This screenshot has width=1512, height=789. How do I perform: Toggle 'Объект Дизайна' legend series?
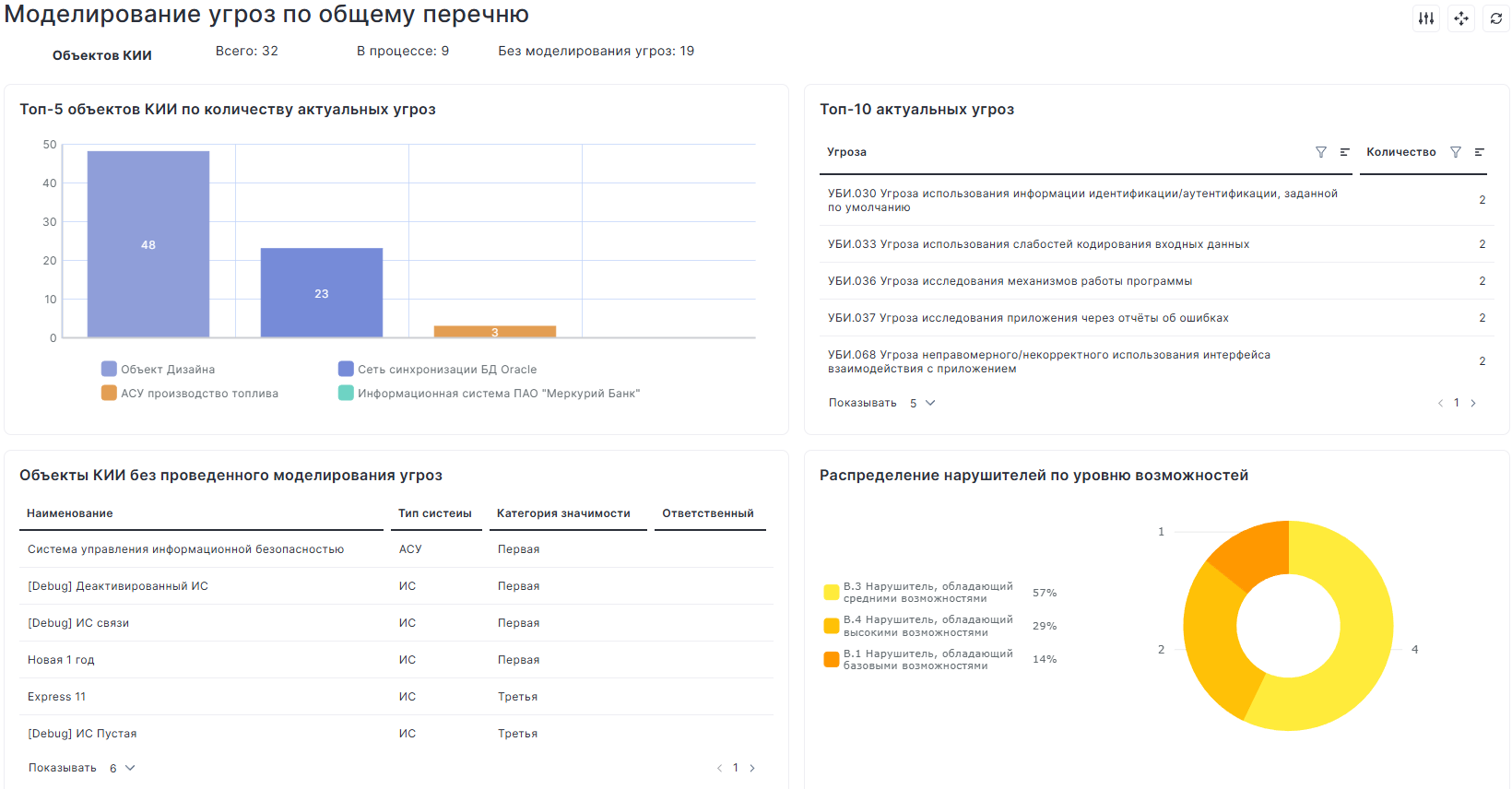tap(158, 370)
